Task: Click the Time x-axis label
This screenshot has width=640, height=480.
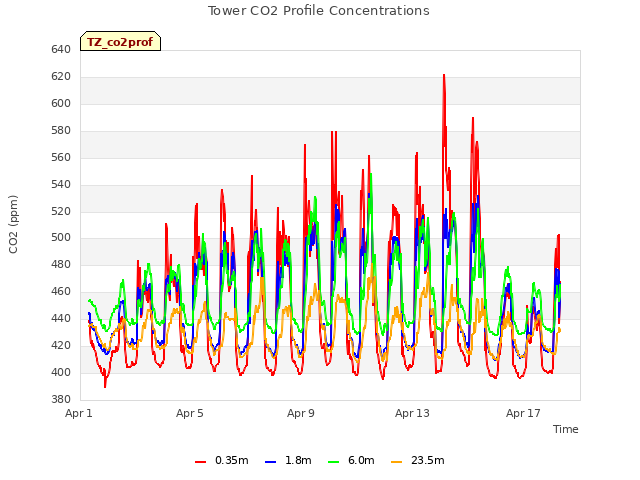Action: pos(566,429)
